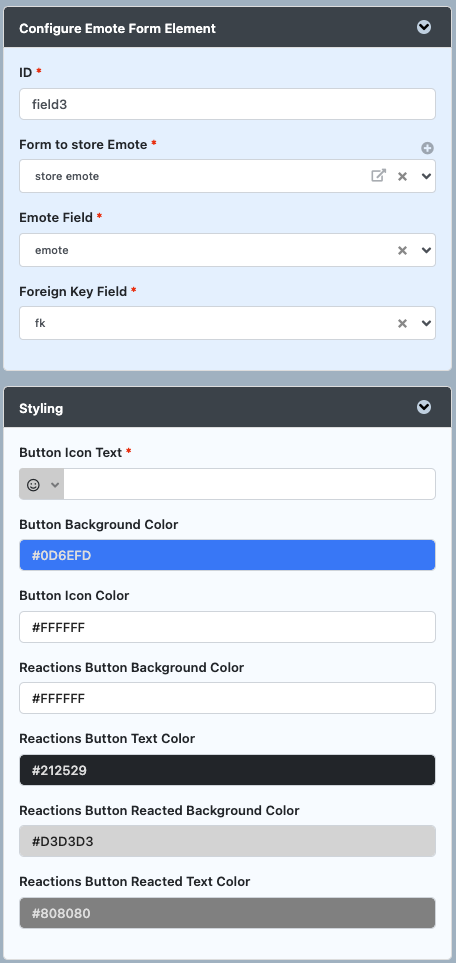Collapse the Configure Emote Form Element section

coord(424,27)
